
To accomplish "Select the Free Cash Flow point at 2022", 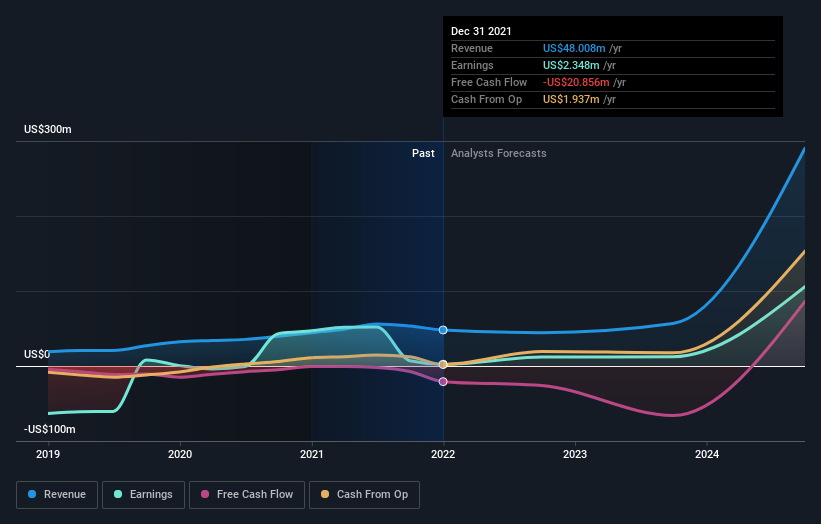I will pyautogui.click(x=443, y=382).
